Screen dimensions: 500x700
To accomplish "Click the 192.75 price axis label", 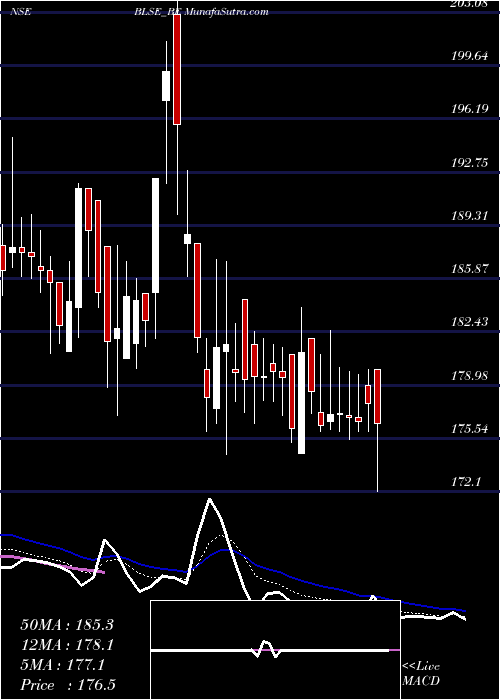I will pos(469,162).
